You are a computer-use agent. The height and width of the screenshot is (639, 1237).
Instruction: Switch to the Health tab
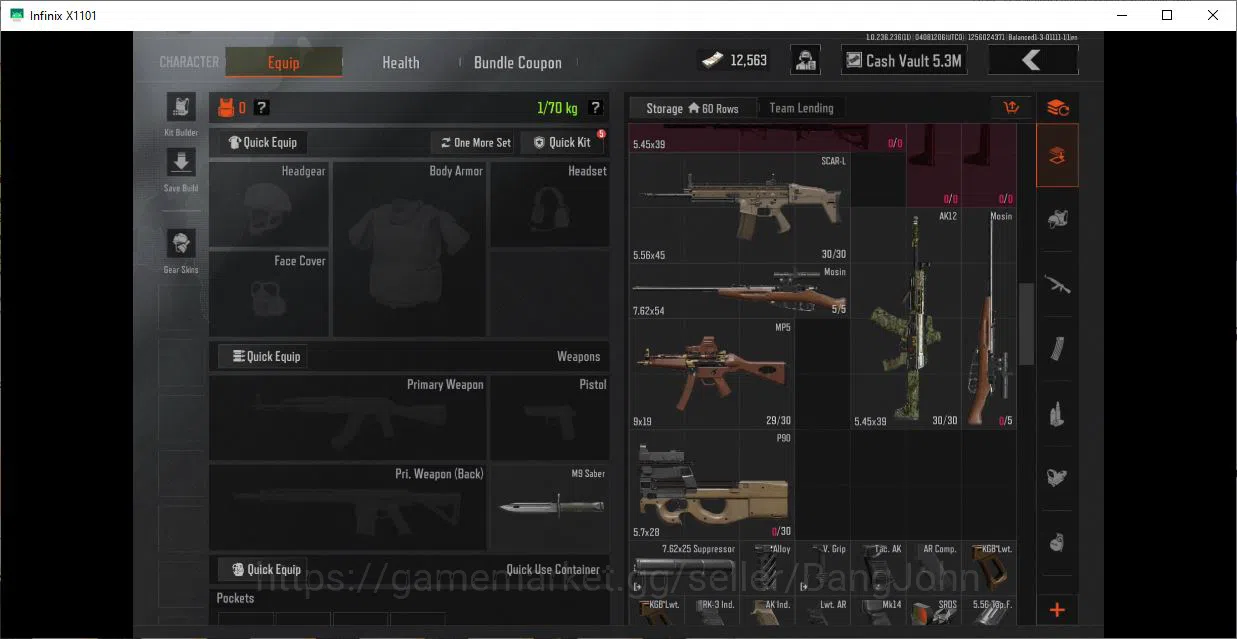click(401, 62)
